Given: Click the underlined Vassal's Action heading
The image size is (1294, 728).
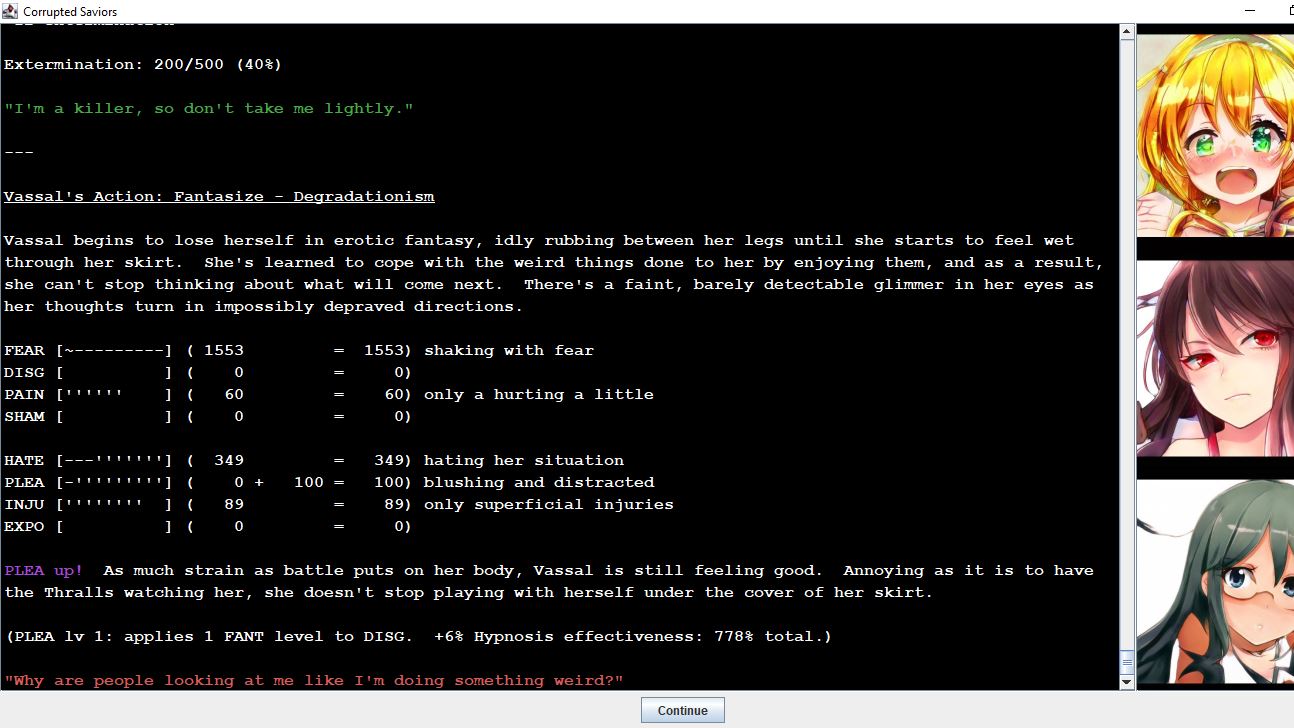Looking at the screenshot, I should pyautogui.click(x=219, y=197).
